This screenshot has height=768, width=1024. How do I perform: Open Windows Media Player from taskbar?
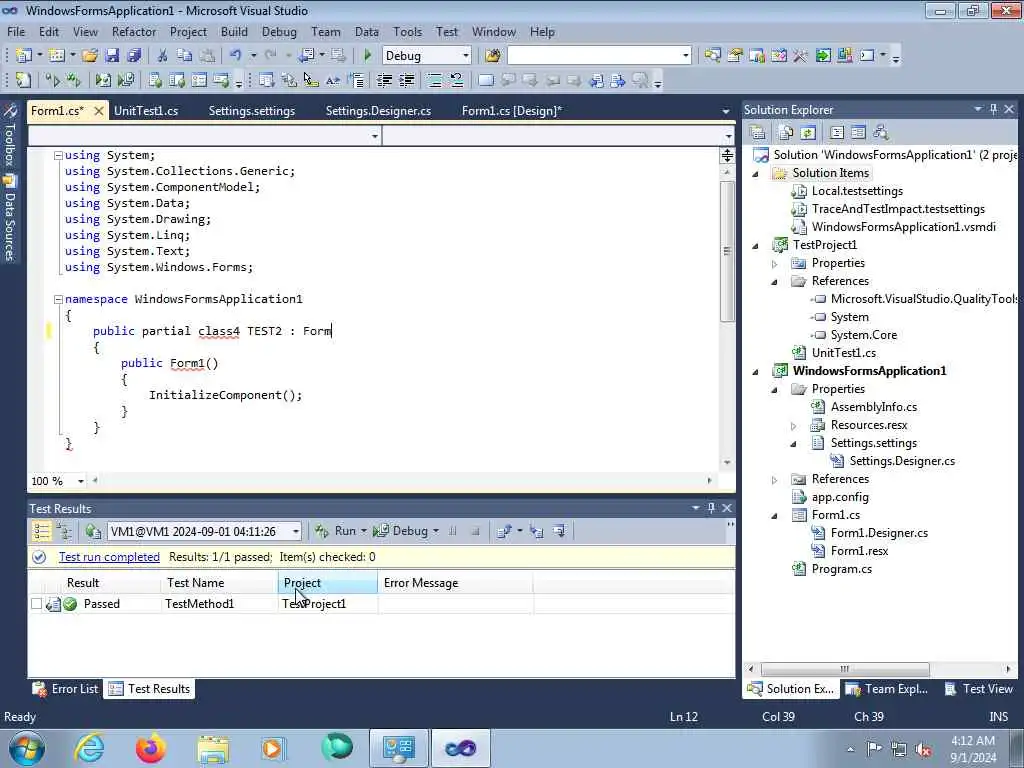274,748
